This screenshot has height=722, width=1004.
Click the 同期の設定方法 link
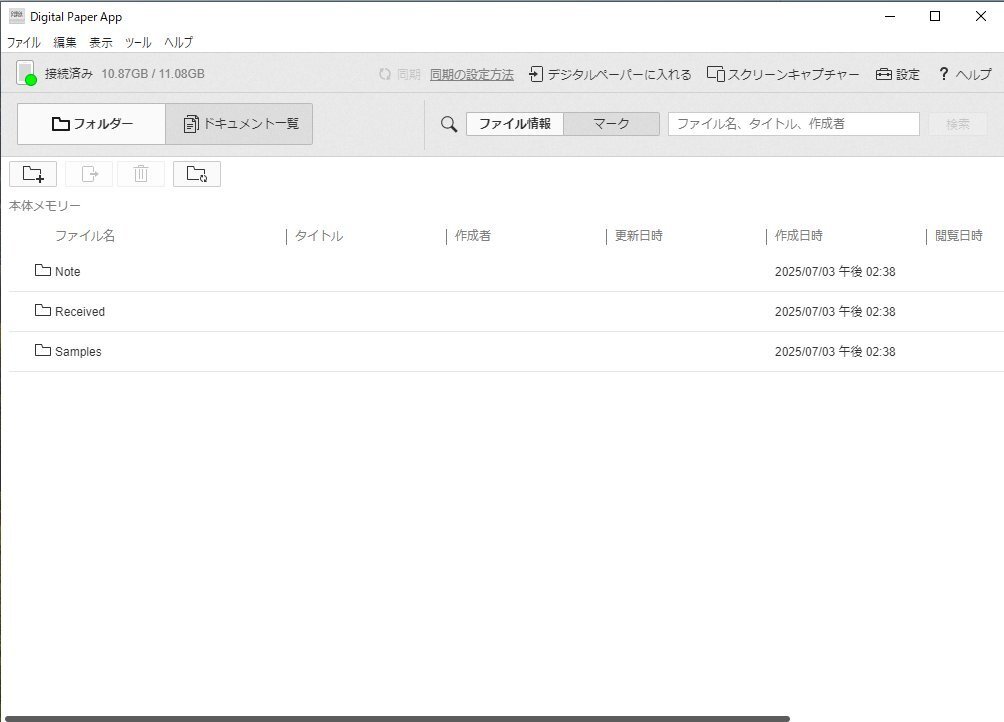pyautogui.click(x=471, y=74)
